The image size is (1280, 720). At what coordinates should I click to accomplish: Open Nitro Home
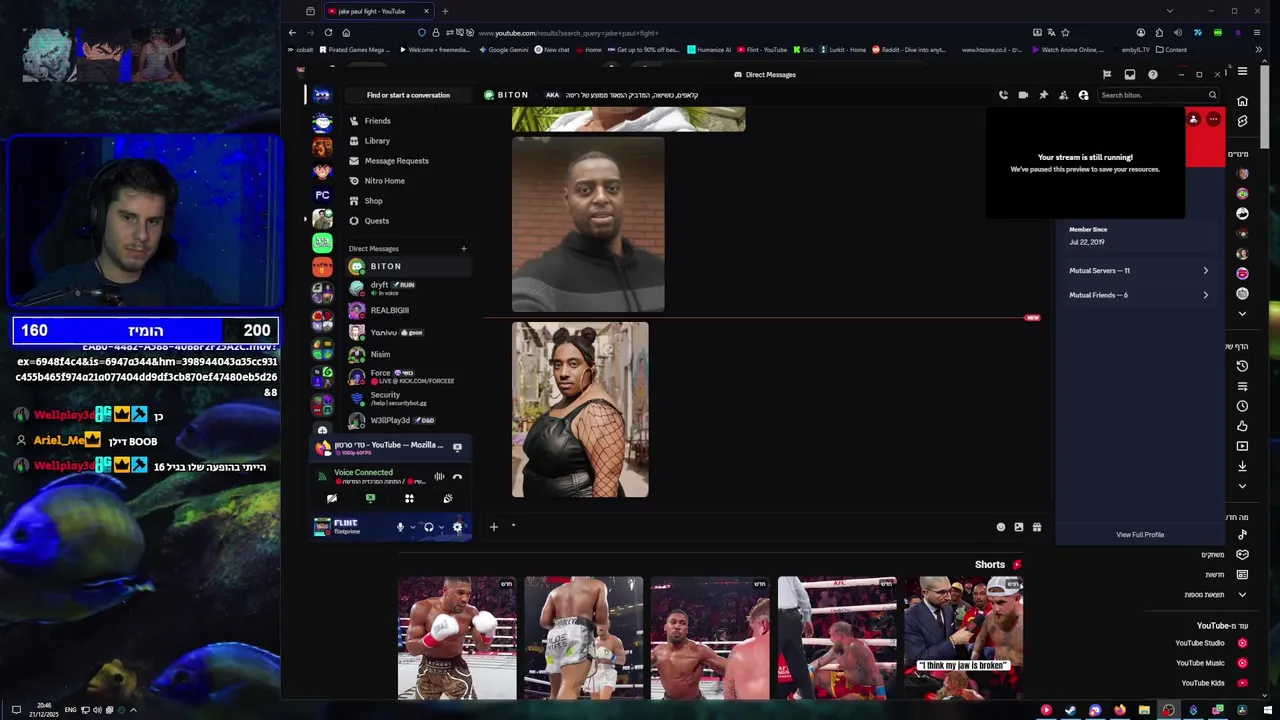408,181
